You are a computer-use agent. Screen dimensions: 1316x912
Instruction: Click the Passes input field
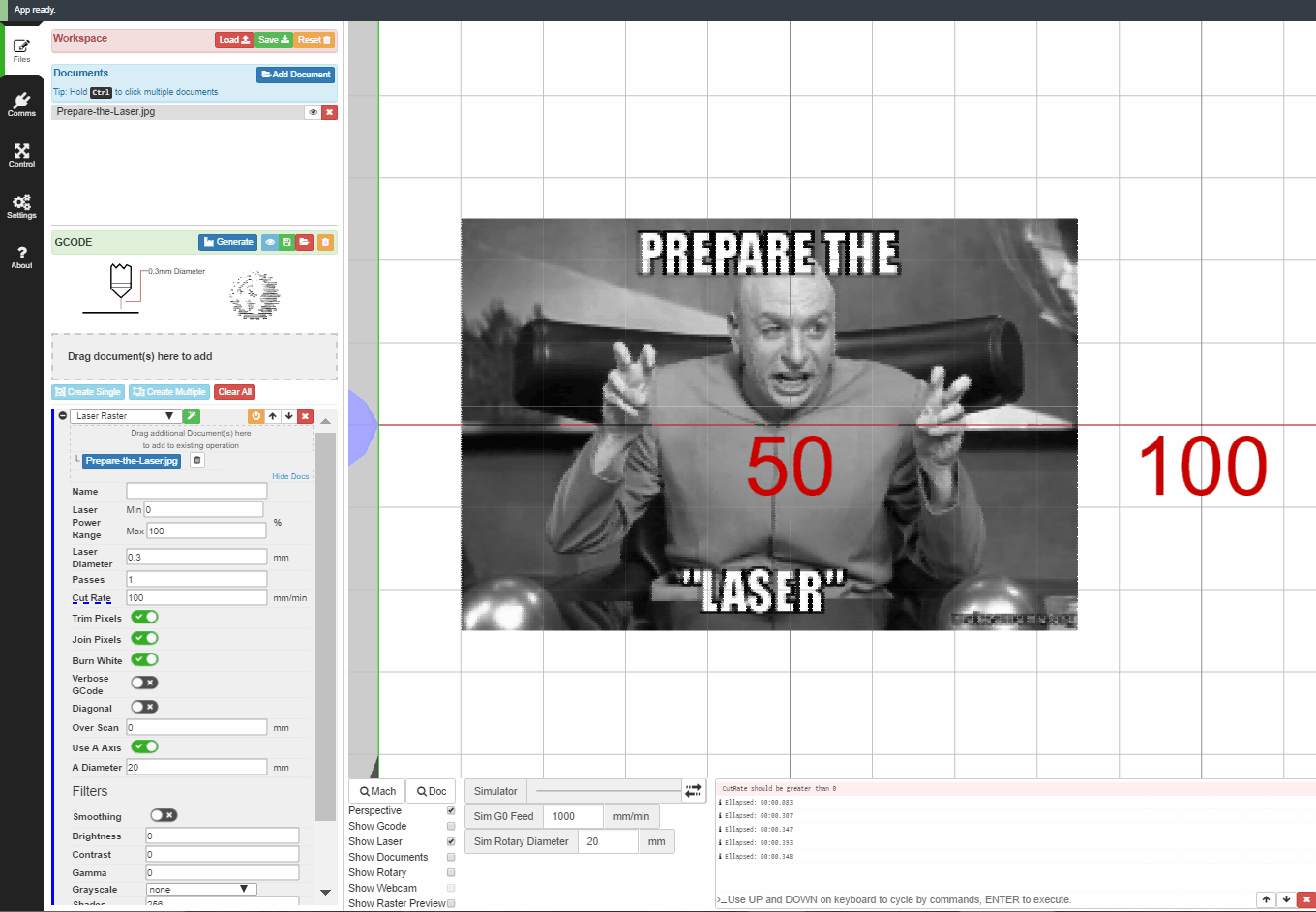[196, 579]
